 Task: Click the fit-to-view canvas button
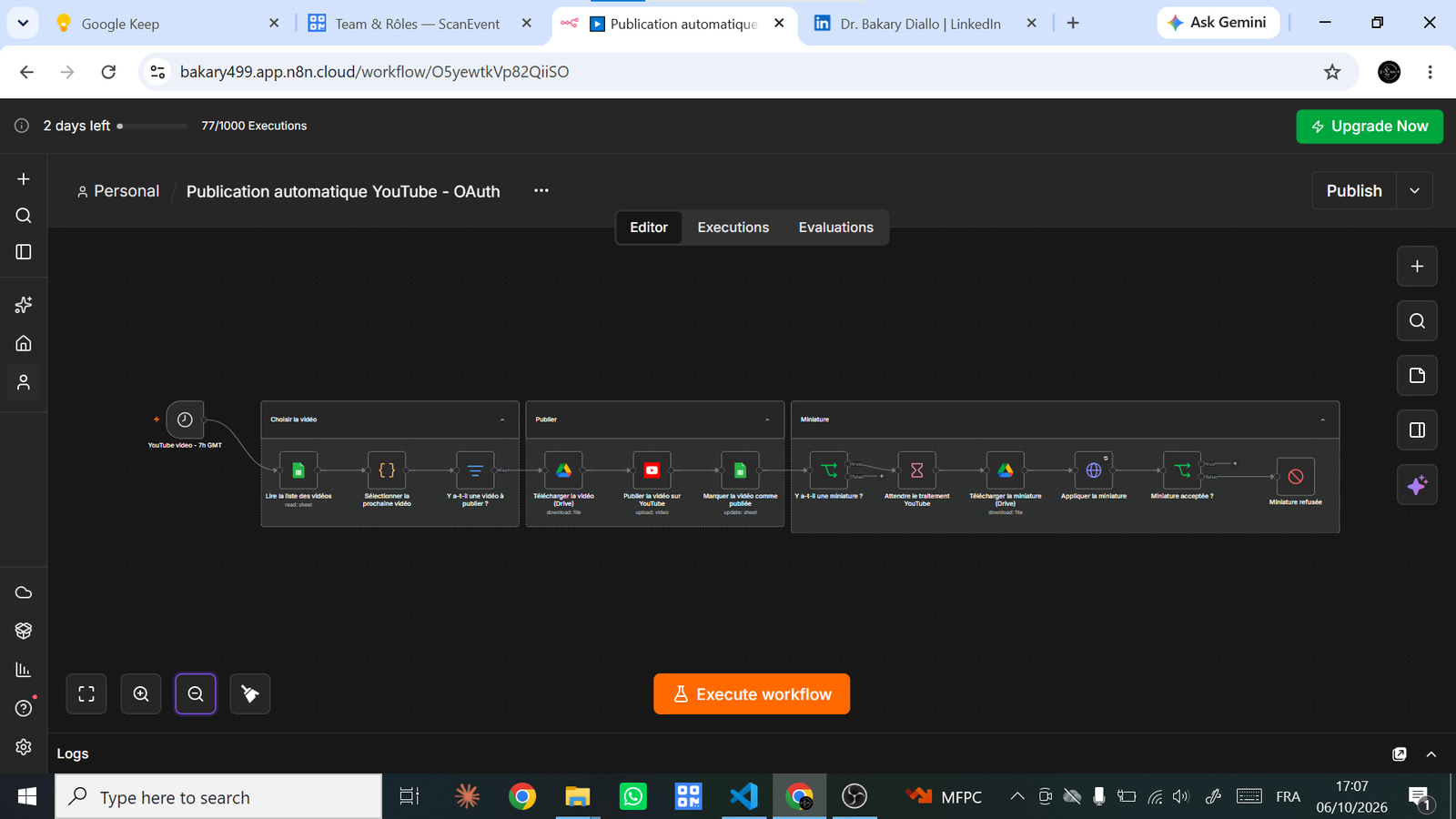tap(86, 694)
